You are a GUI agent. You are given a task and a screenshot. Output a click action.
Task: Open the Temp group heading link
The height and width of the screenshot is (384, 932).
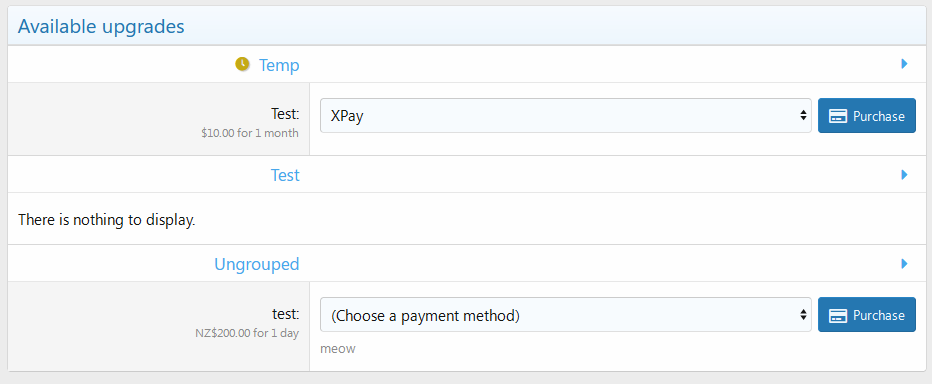(x=279, y=65)
